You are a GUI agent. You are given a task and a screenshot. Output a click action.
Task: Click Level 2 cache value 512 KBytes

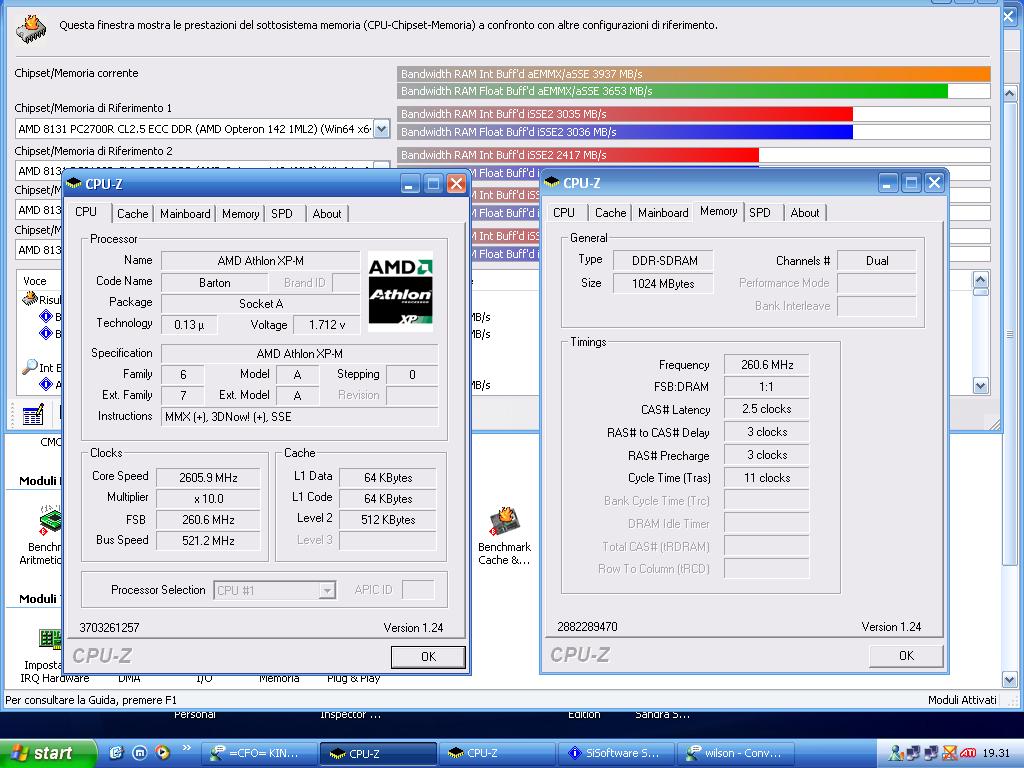tap(388, 520)
